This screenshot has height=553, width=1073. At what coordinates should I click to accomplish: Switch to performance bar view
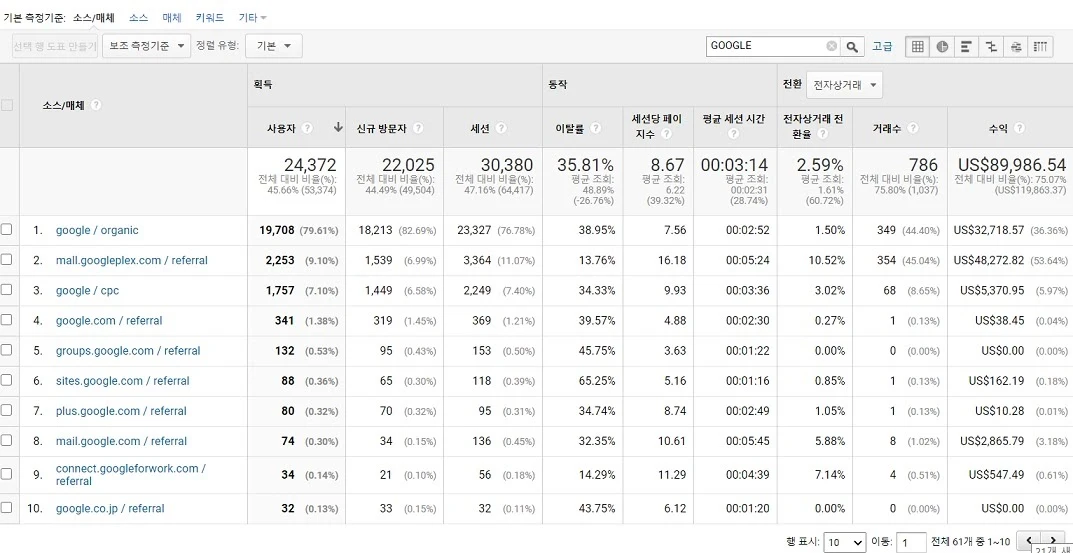pyautogui.click(x=966, y=46)
